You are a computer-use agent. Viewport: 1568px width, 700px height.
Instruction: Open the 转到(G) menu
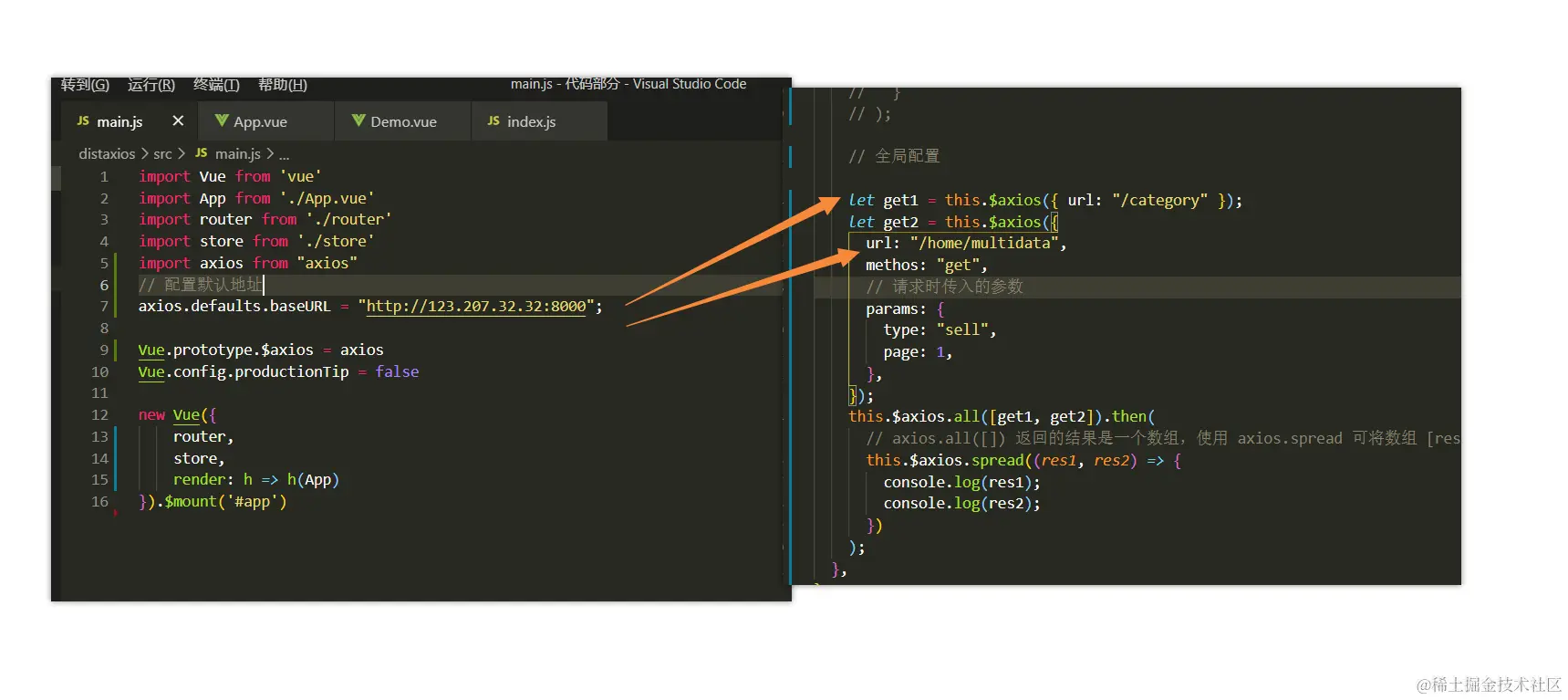[x=85, y=85]
